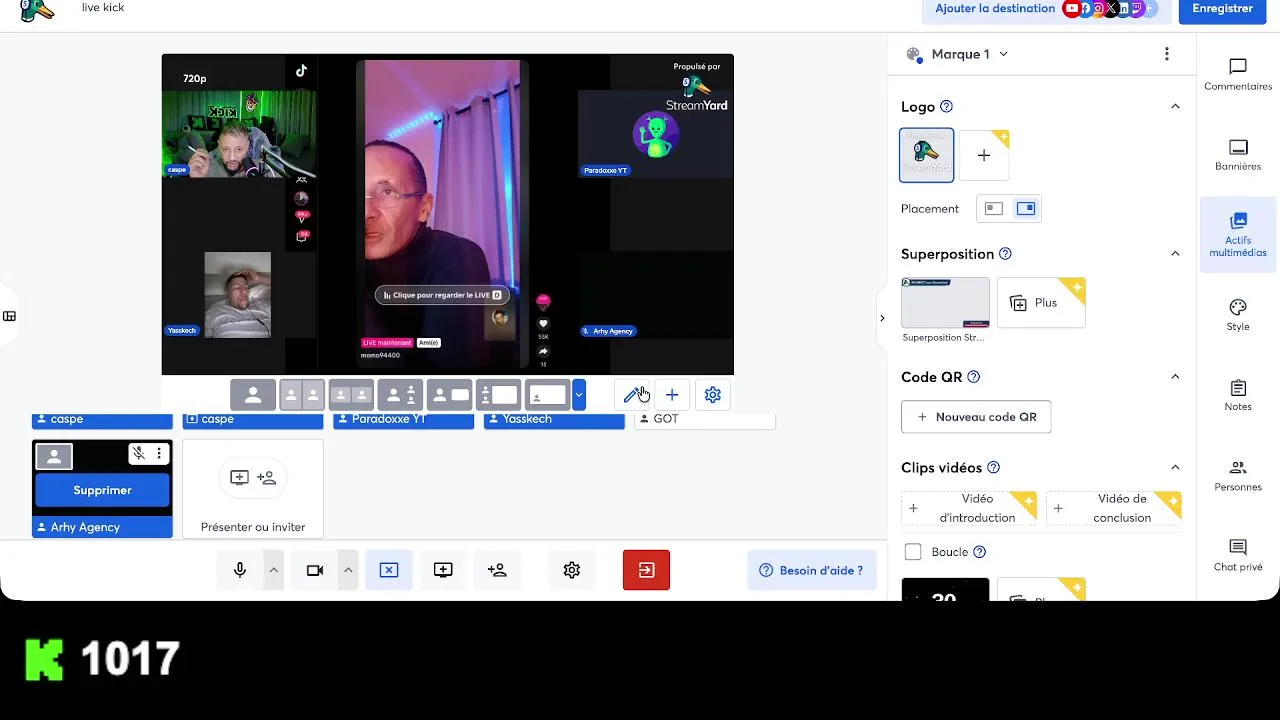Collapse the right side panel arrow
The height and width of the screenshot is (720, 1280).
click(881, 318)
